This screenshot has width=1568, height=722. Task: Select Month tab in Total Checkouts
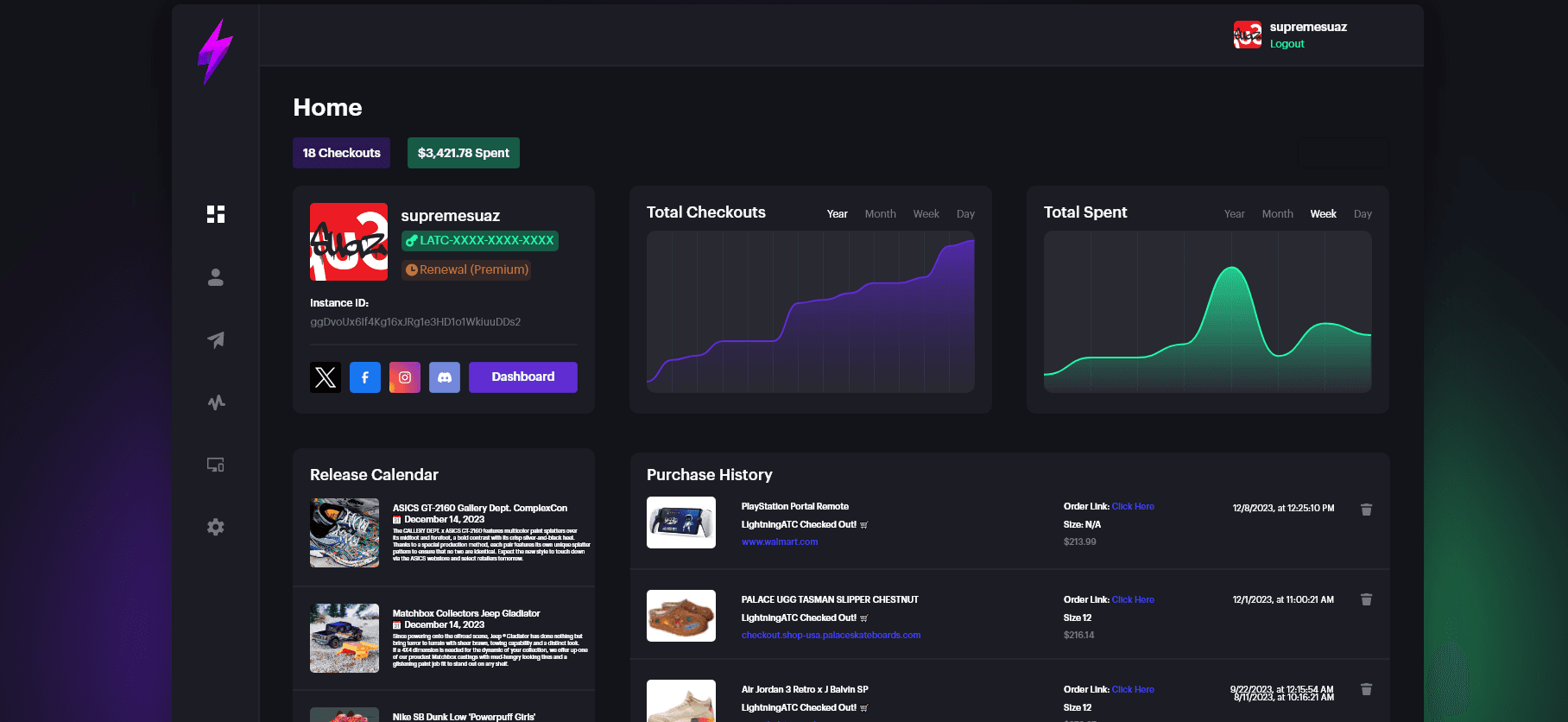click(881, 214)
